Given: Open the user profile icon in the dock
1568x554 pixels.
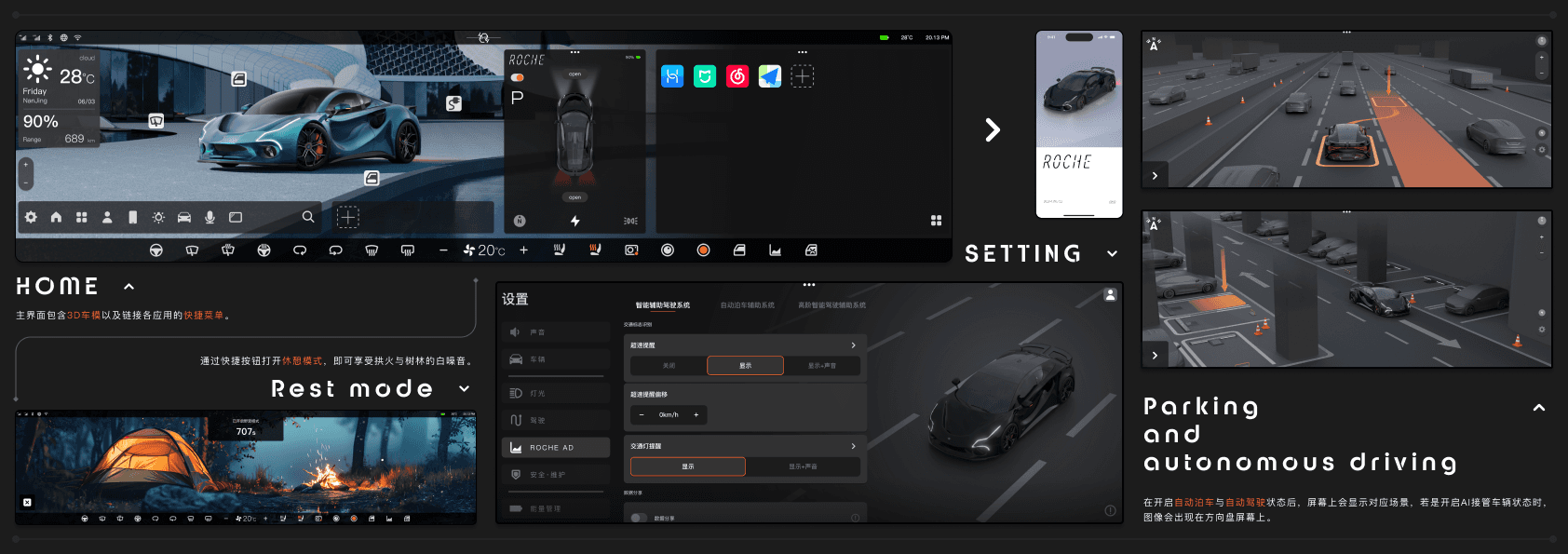Looking at the screenshot, I should (x=107, y=217).
